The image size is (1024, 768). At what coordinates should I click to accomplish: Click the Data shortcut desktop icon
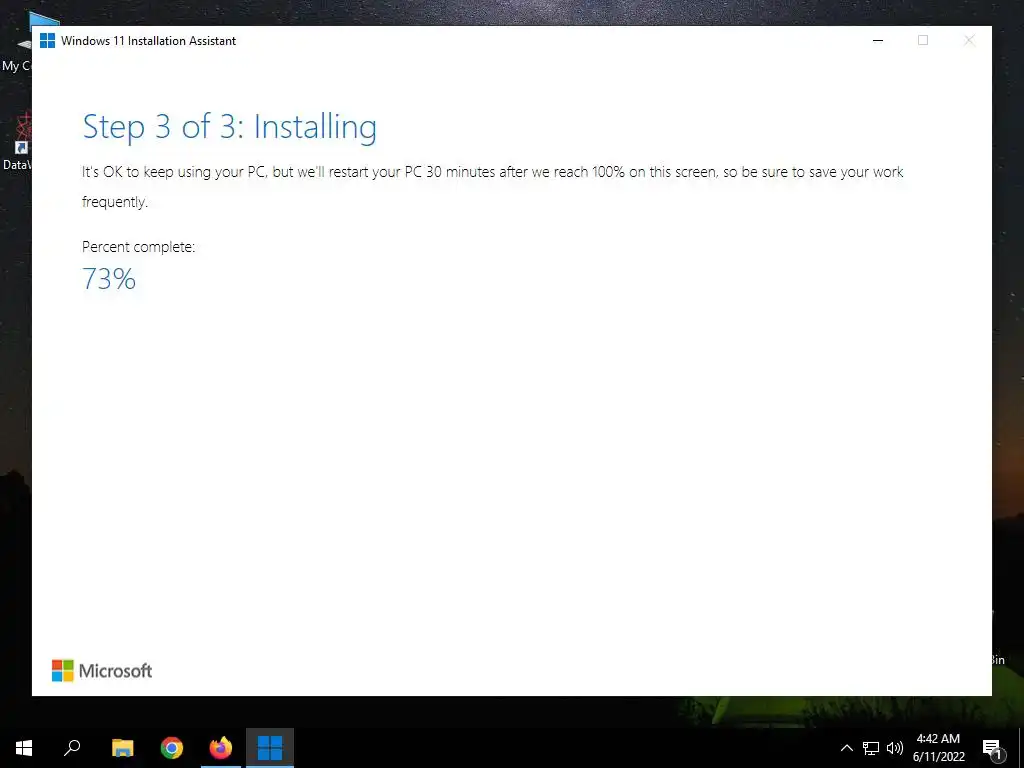pos(16,142)
